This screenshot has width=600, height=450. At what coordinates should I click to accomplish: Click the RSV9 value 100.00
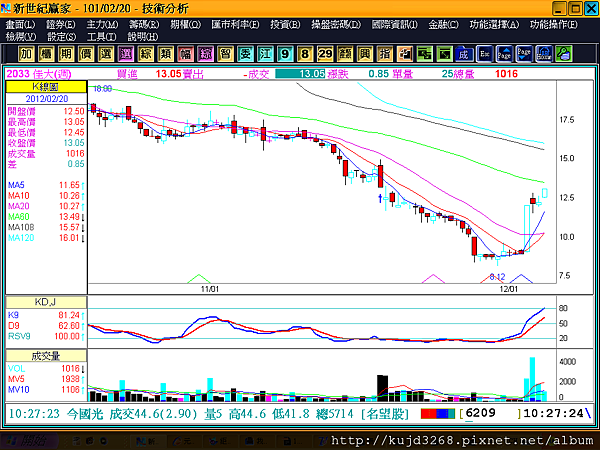pyautogui.click(x=67, y=336)
